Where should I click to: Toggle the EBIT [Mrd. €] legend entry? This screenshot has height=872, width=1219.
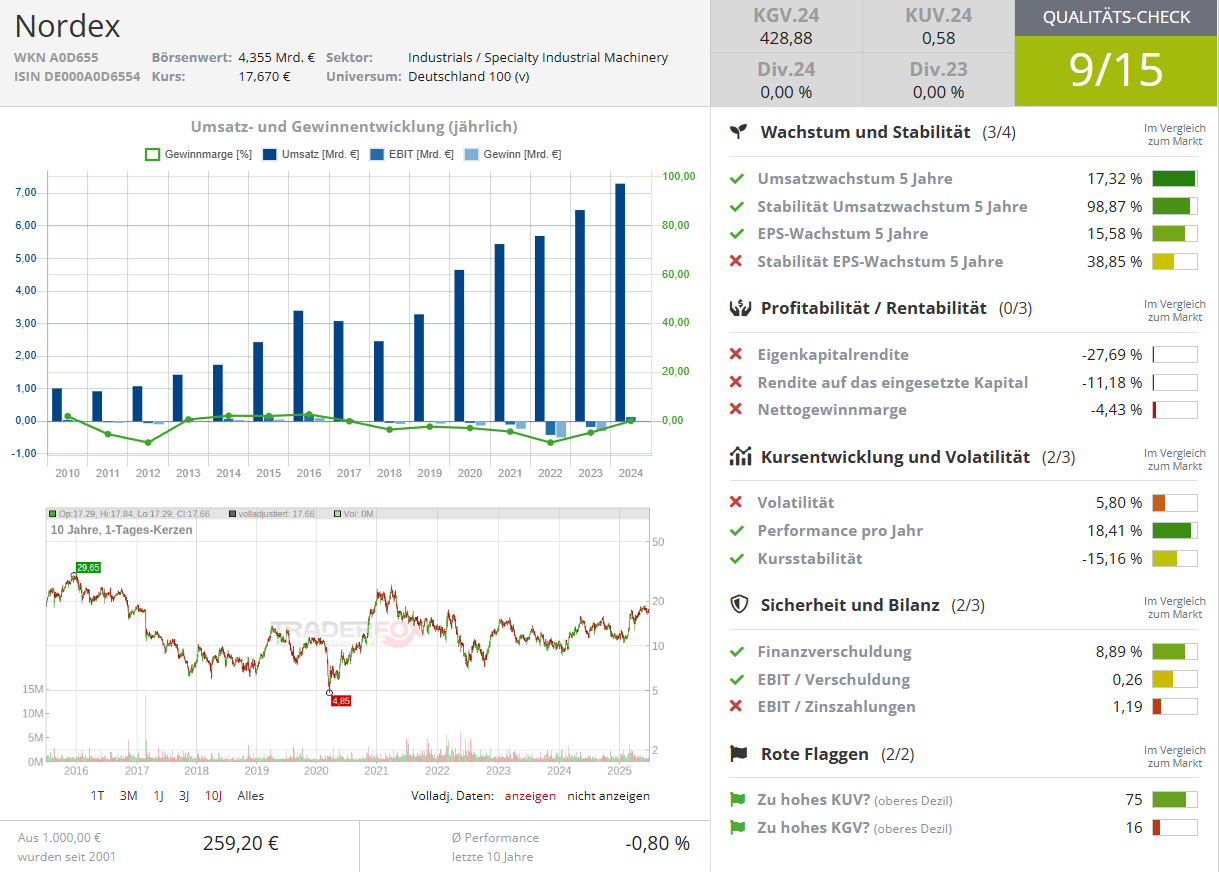tap(412, 154)
